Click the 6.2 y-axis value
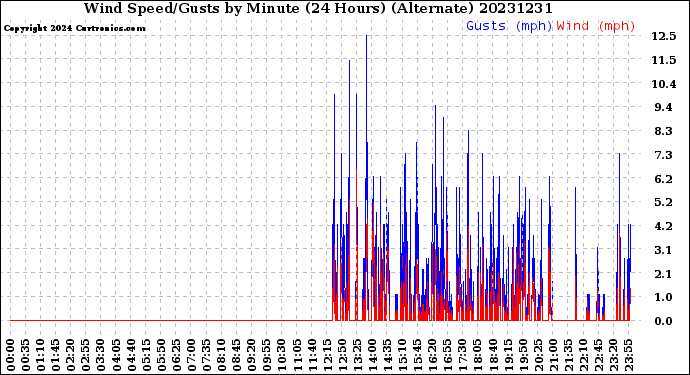Screen dimensions: 690x375 (664, 179)
